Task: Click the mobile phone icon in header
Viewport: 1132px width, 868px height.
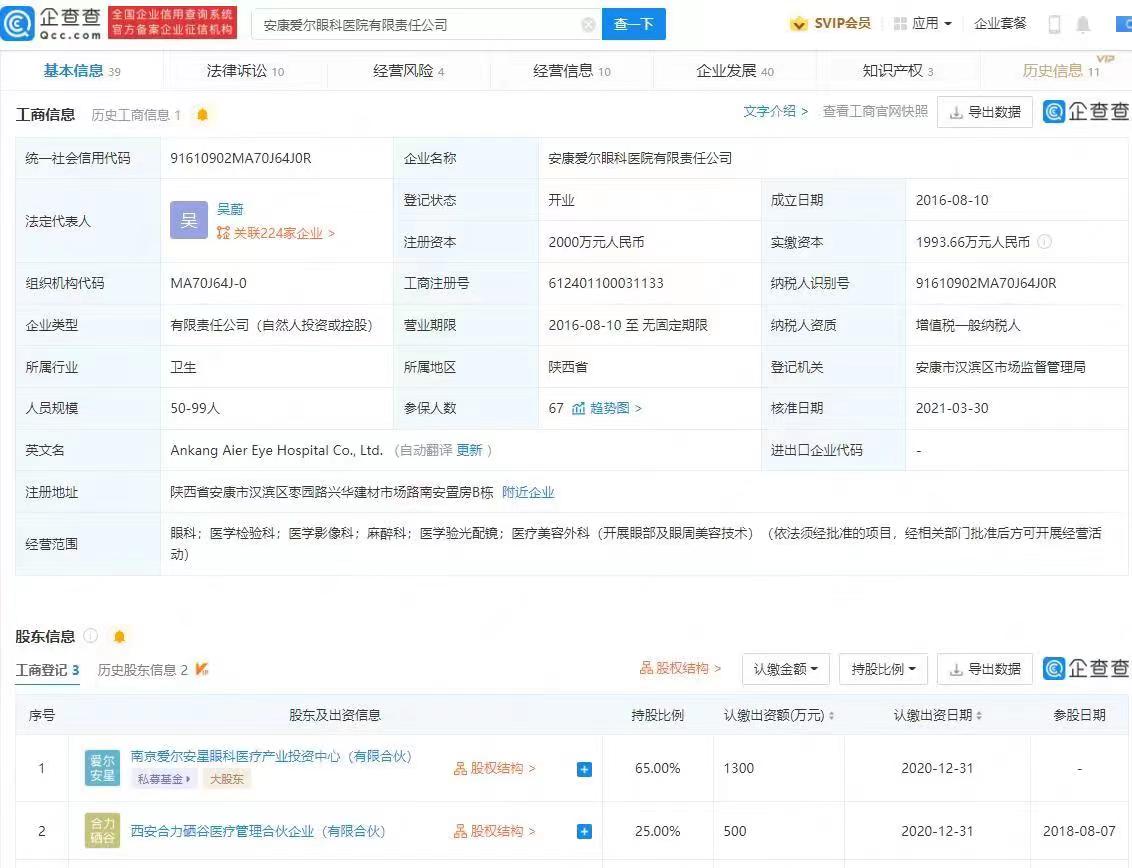Action: (x=1054, y=25)
